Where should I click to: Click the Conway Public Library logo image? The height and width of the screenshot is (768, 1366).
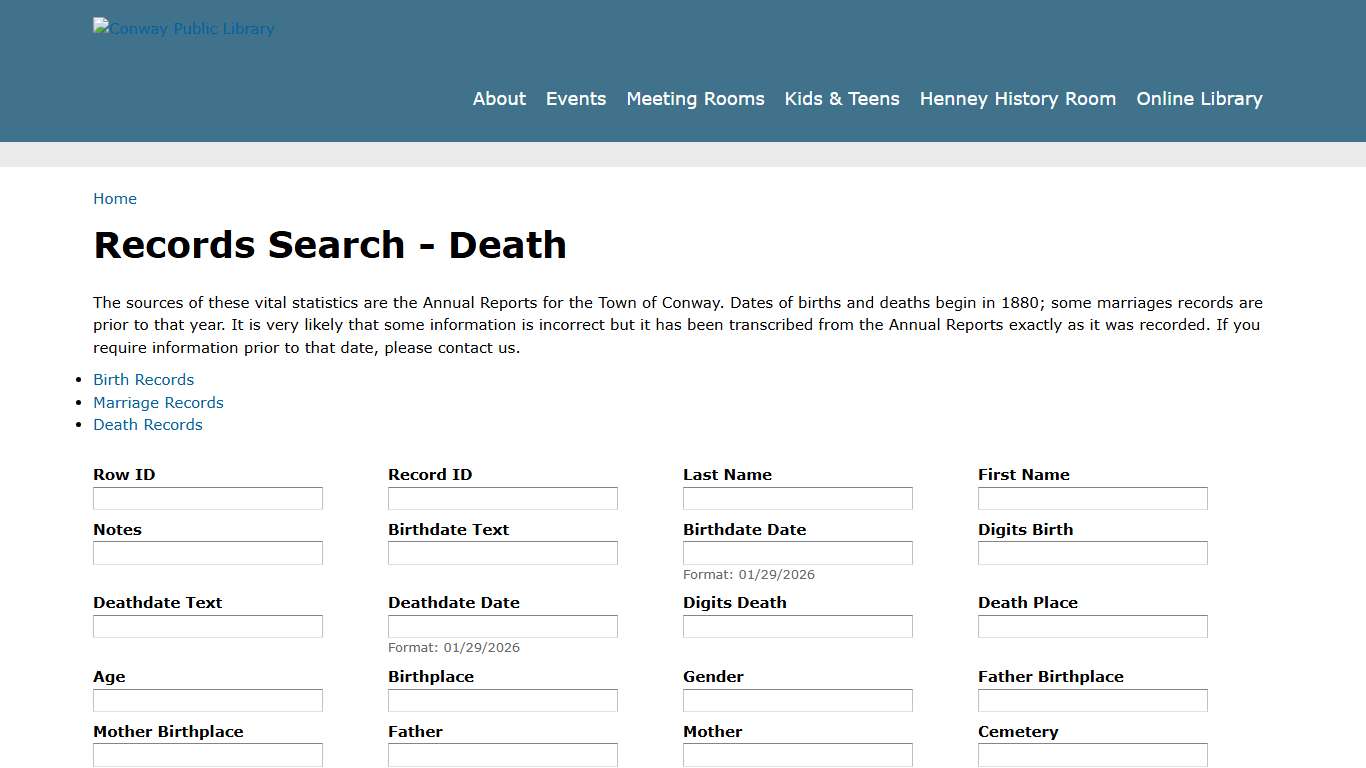coord(183,28)
